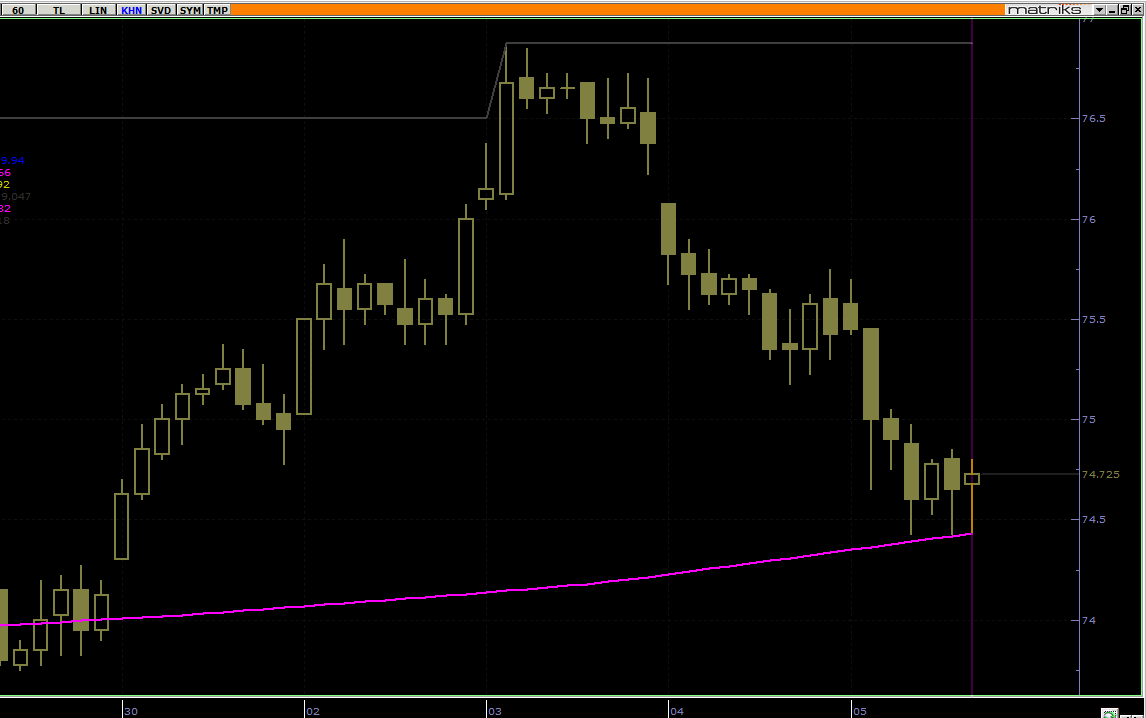Click the TMP template button

click(217, 10)
